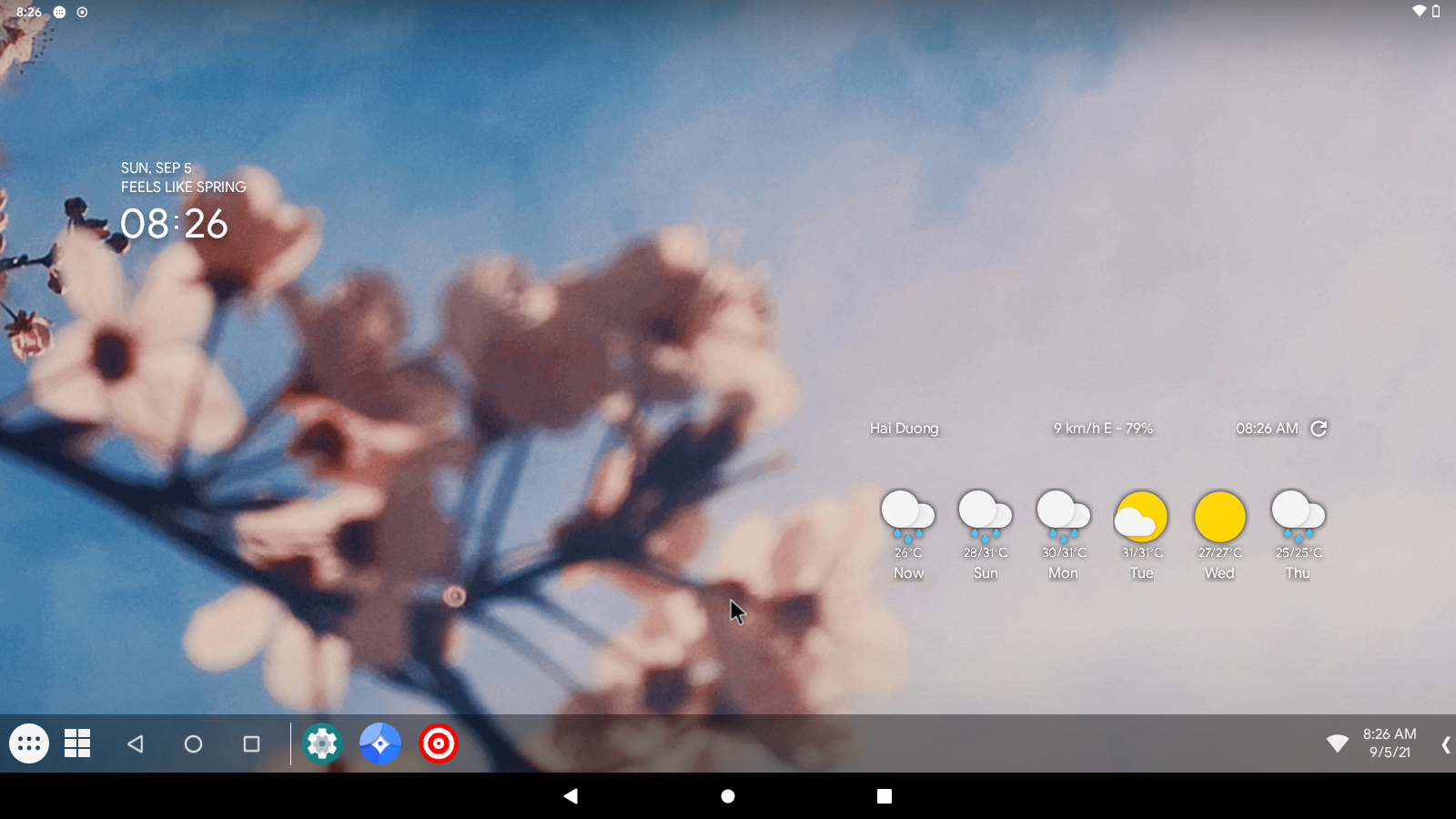Image resolution: width=1456 pixels, height=819 pixels.
Task: Refresh the weather widget
Action: click(x=1319, y=428)
